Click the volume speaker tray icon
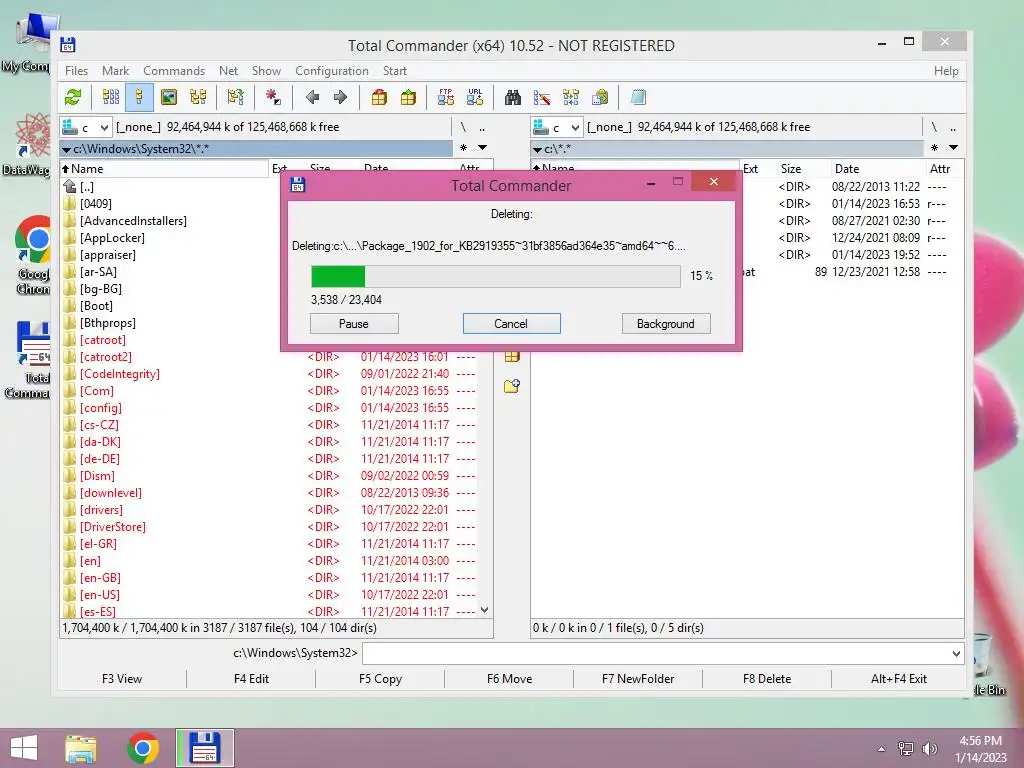The image size is (1024, 768). (930, 749)
